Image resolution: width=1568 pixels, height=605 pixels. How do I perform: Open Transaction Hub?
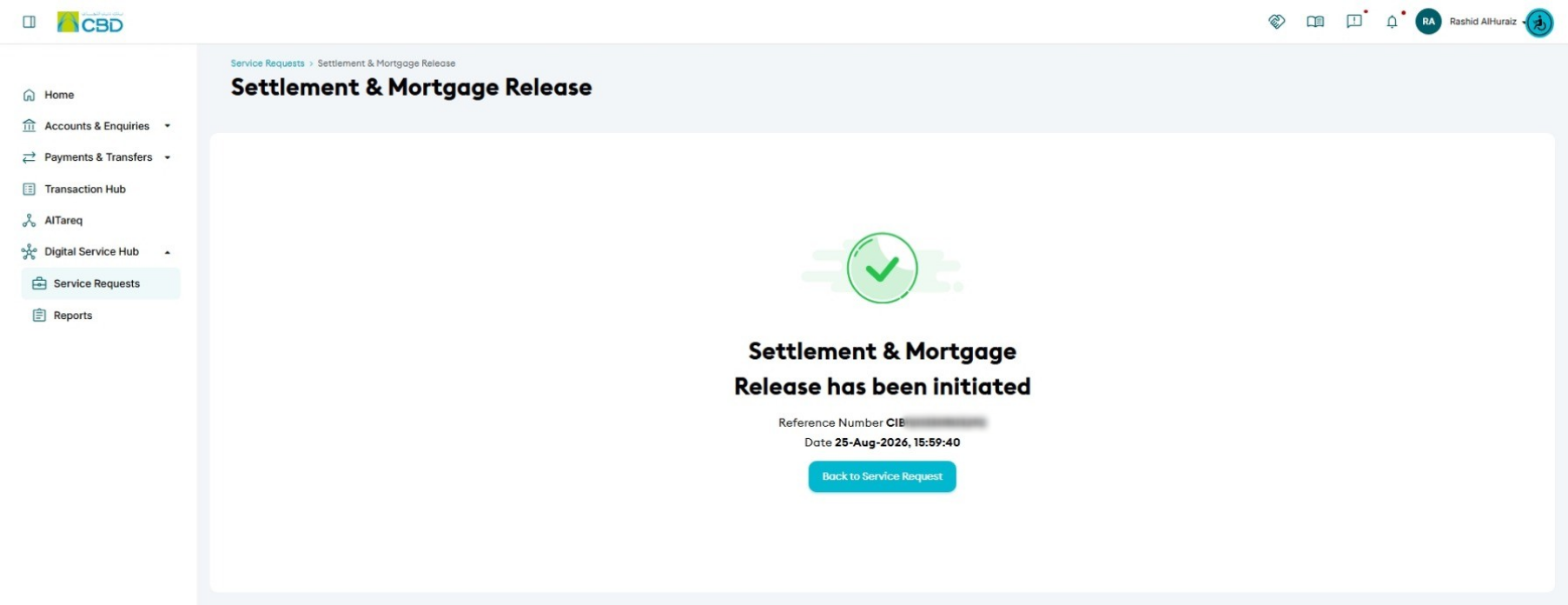tap(85, 189)
